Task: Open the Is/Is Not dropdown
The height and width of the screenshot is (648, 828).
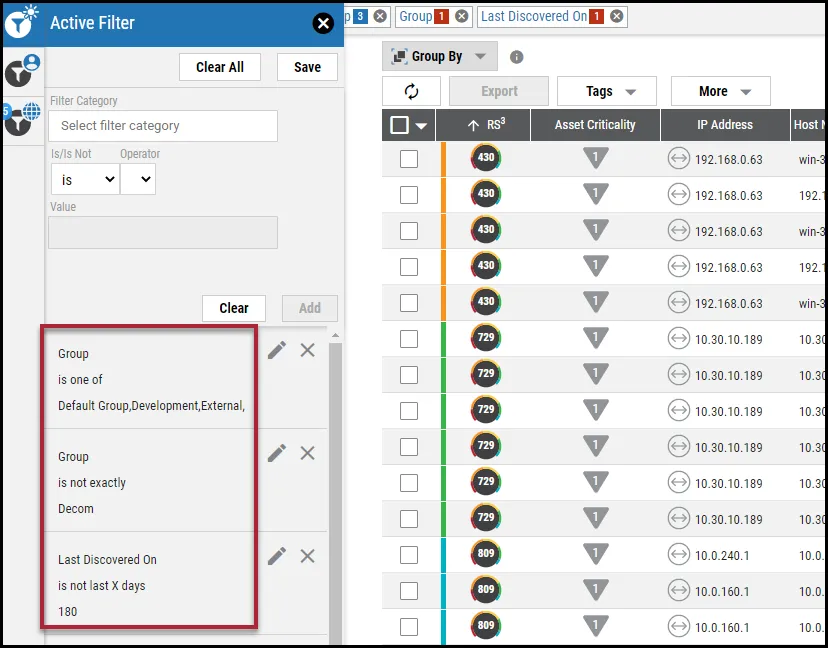Action: click(x=85, y=180)
